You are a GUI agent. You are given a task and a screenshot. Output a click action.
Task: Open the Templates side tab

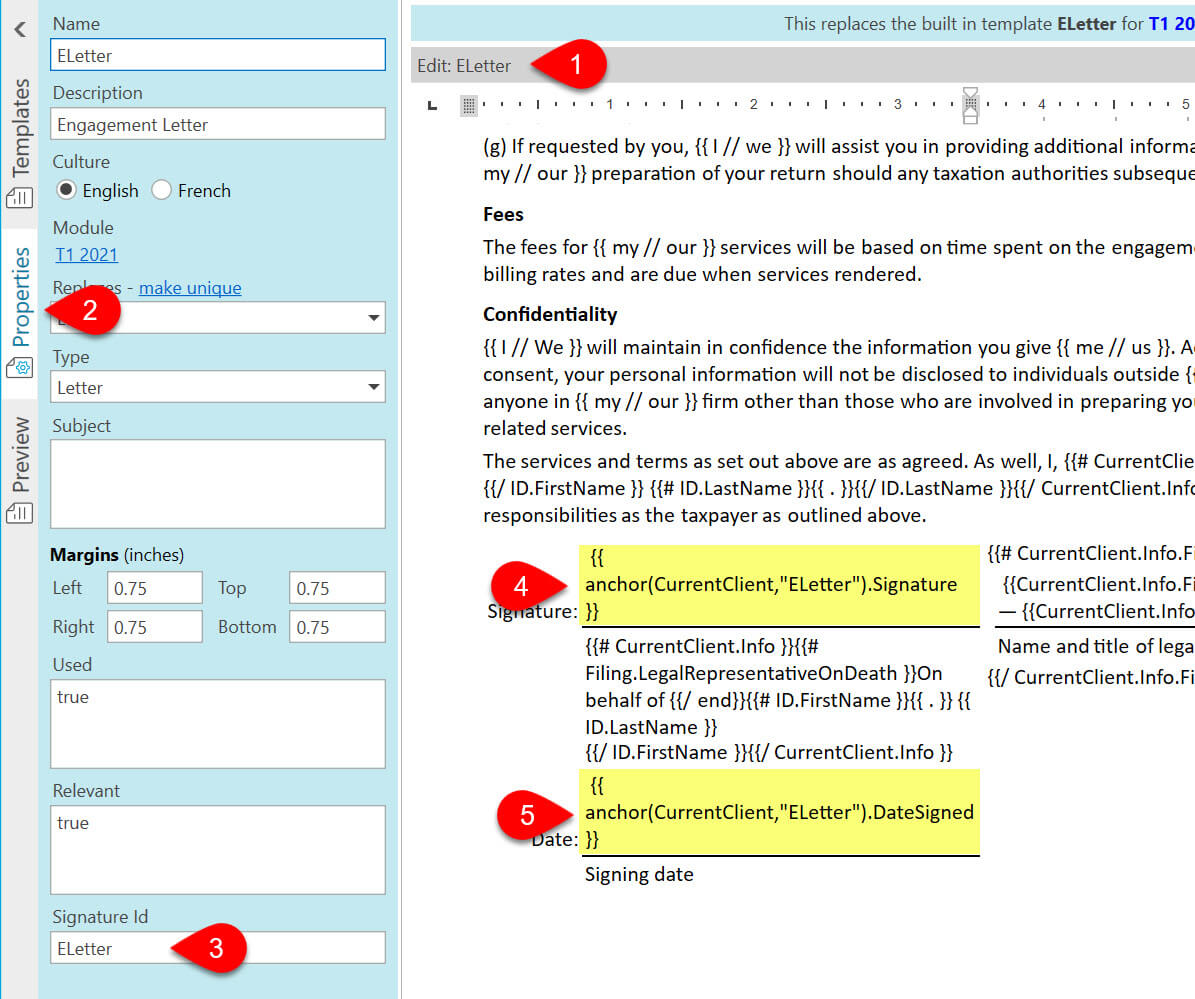tap(20, 142)
